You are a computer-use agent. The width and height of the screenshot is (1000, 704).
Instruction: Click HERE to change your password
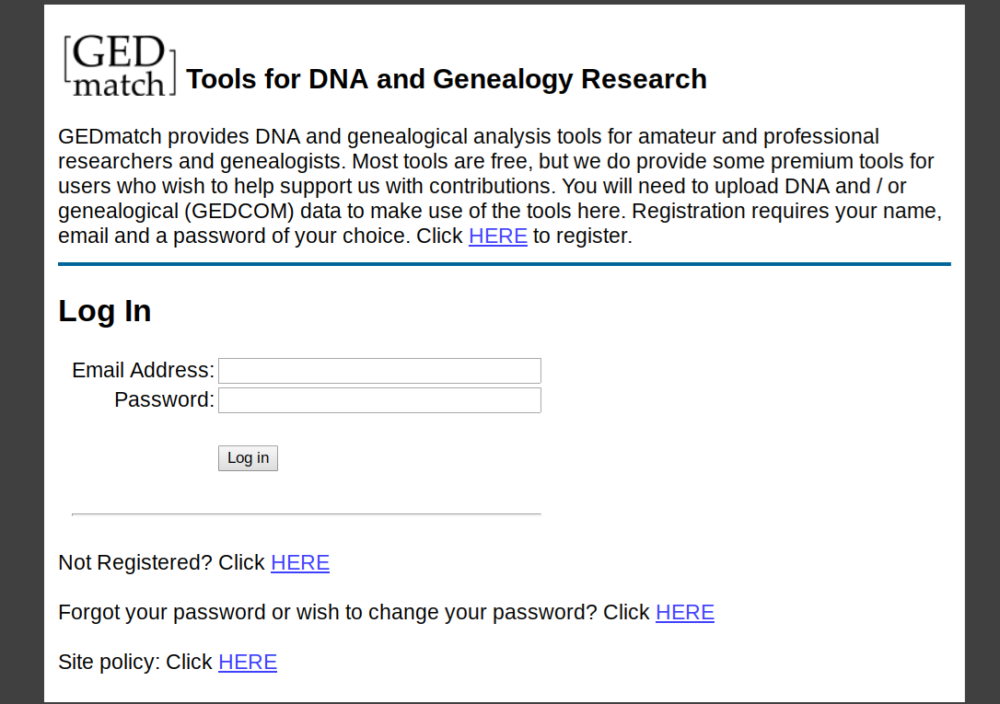coord(684,612)
